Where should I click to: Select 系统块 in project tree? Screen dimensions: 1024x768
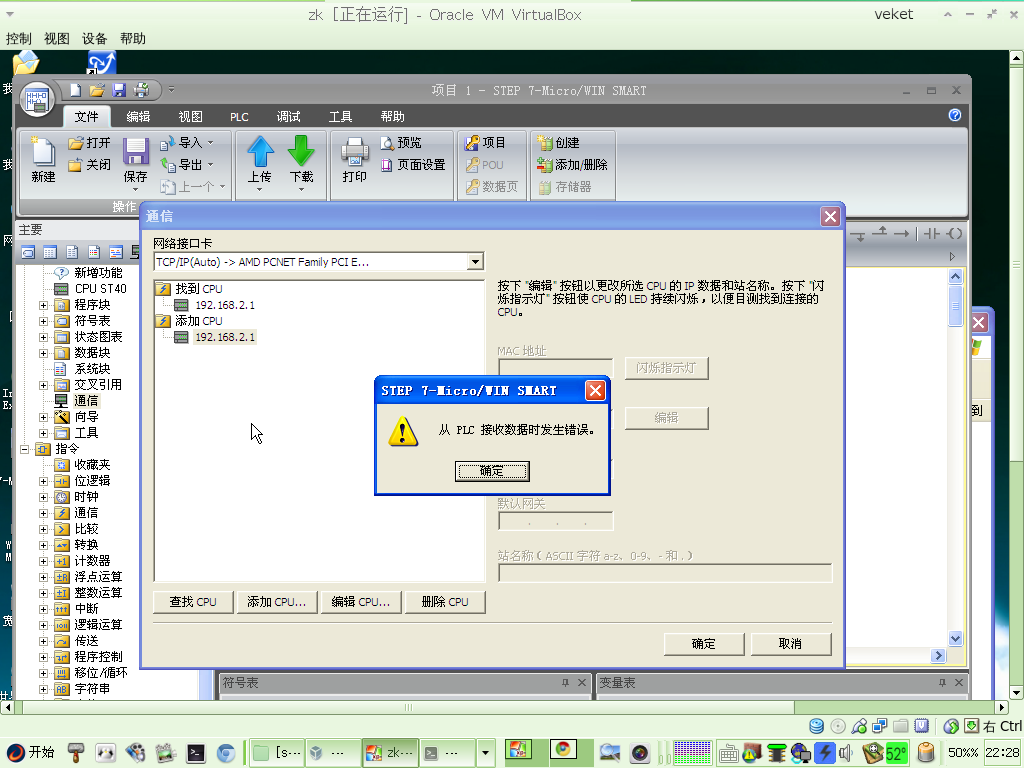click(x=92, y=369)
